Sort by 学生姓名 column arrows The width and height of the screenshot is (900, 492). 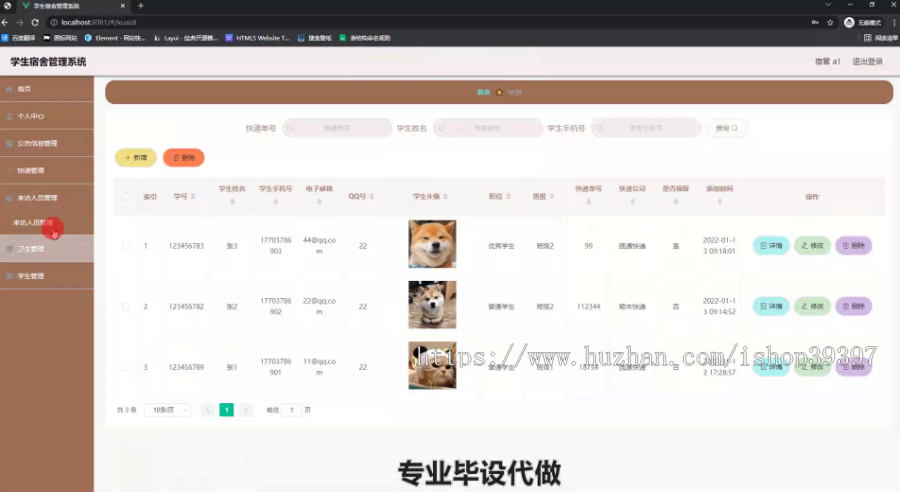[x=232, y=202]
